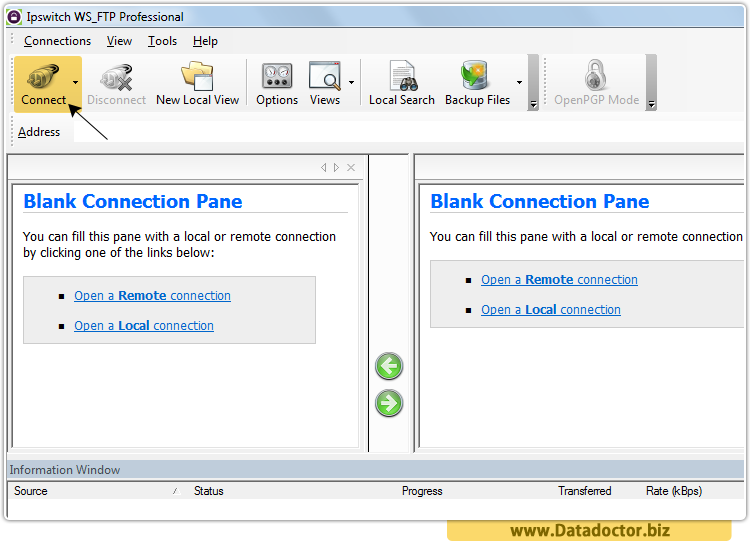Expand the Connect dropdown arrow
Image resolution: width=750 pixels, height=541 pixels.
(x=76, y=83)
